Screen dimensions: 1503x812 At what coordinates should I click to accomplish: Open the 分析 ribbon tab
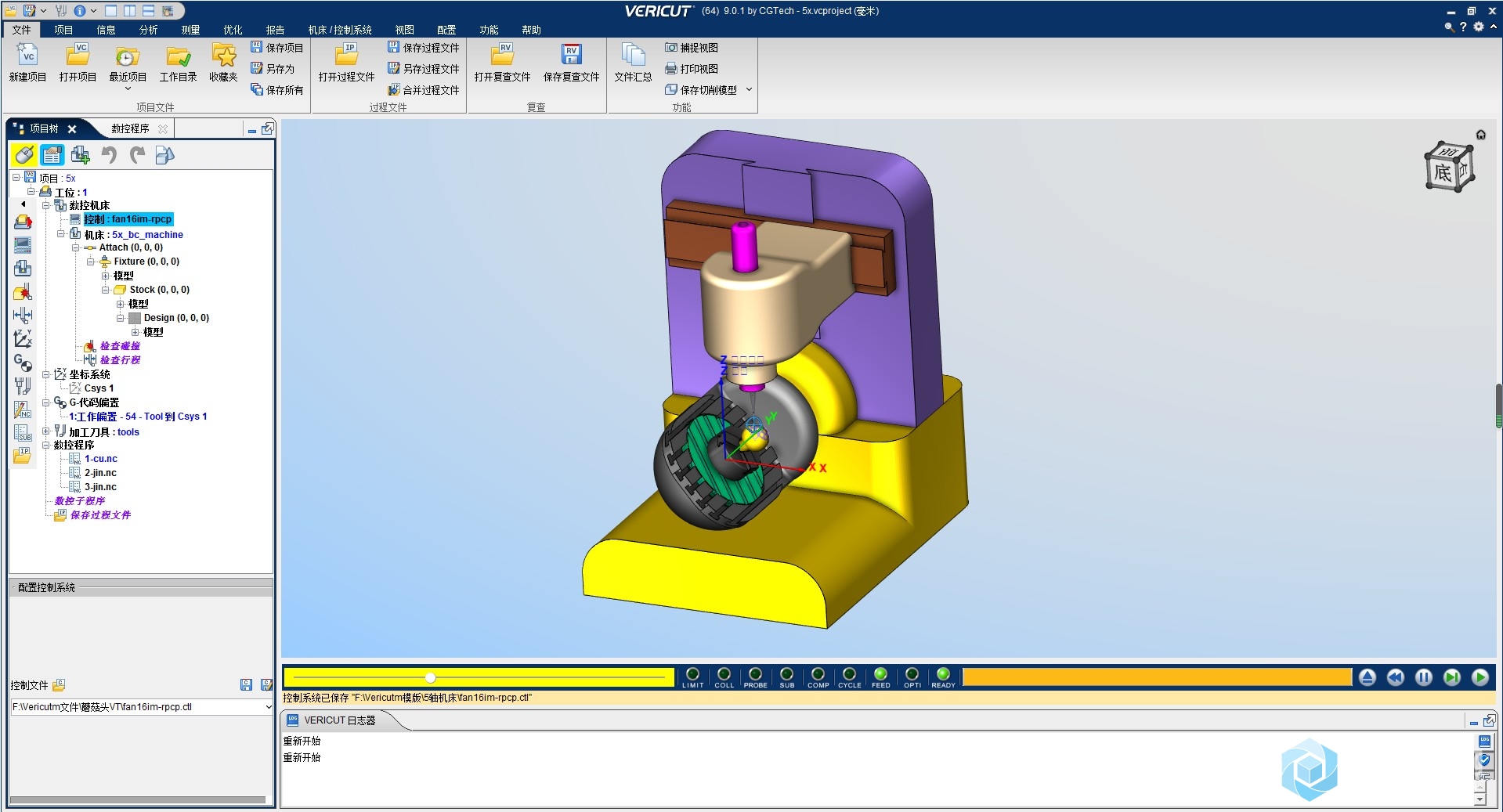pos(148,30)
